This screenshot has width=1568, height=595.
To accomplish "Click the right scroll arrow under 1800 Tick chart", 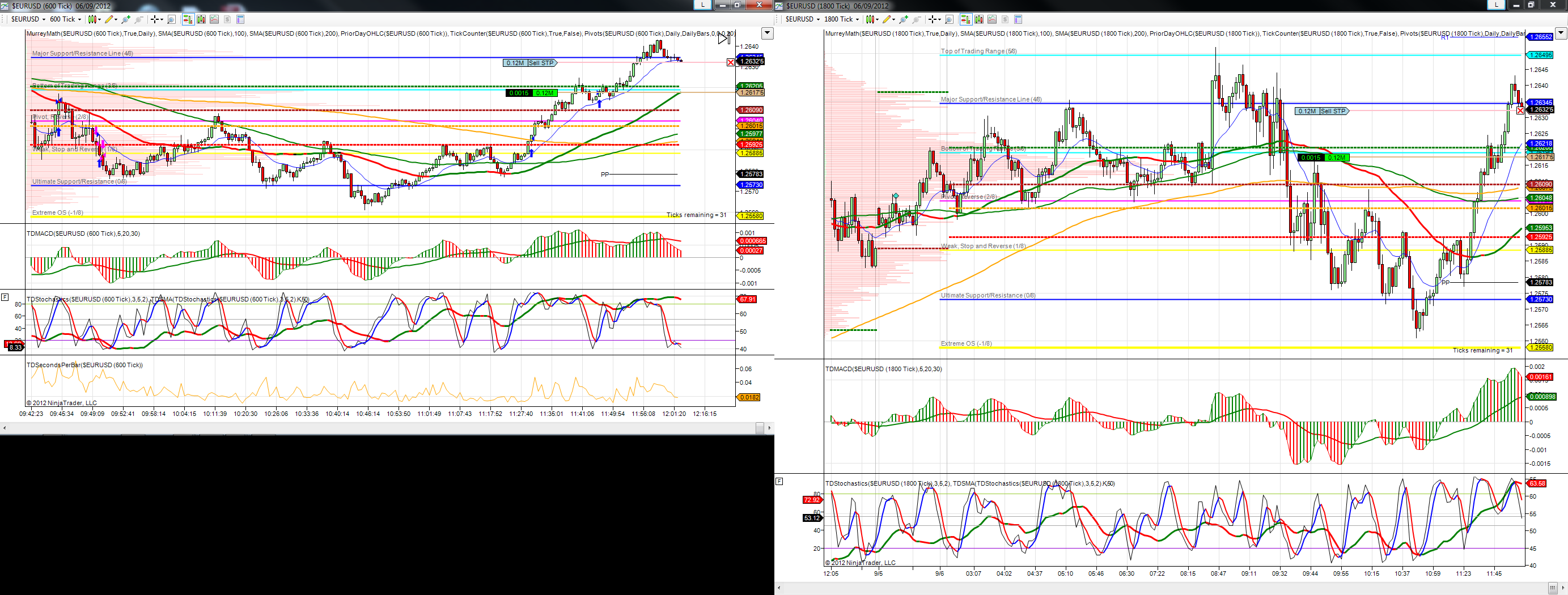I will point(1563,588).
